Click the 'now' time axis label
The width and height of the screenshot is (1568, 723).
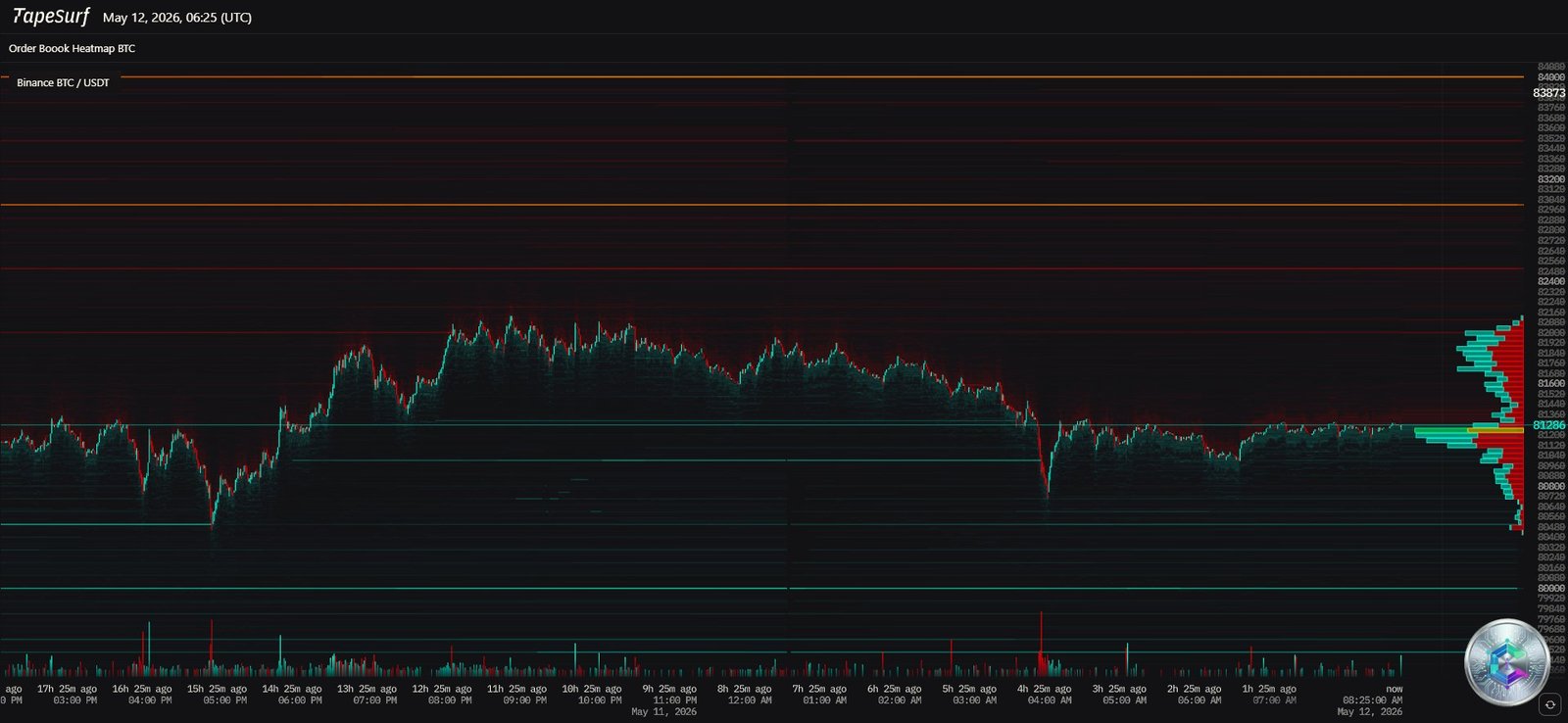point(1395,689)
